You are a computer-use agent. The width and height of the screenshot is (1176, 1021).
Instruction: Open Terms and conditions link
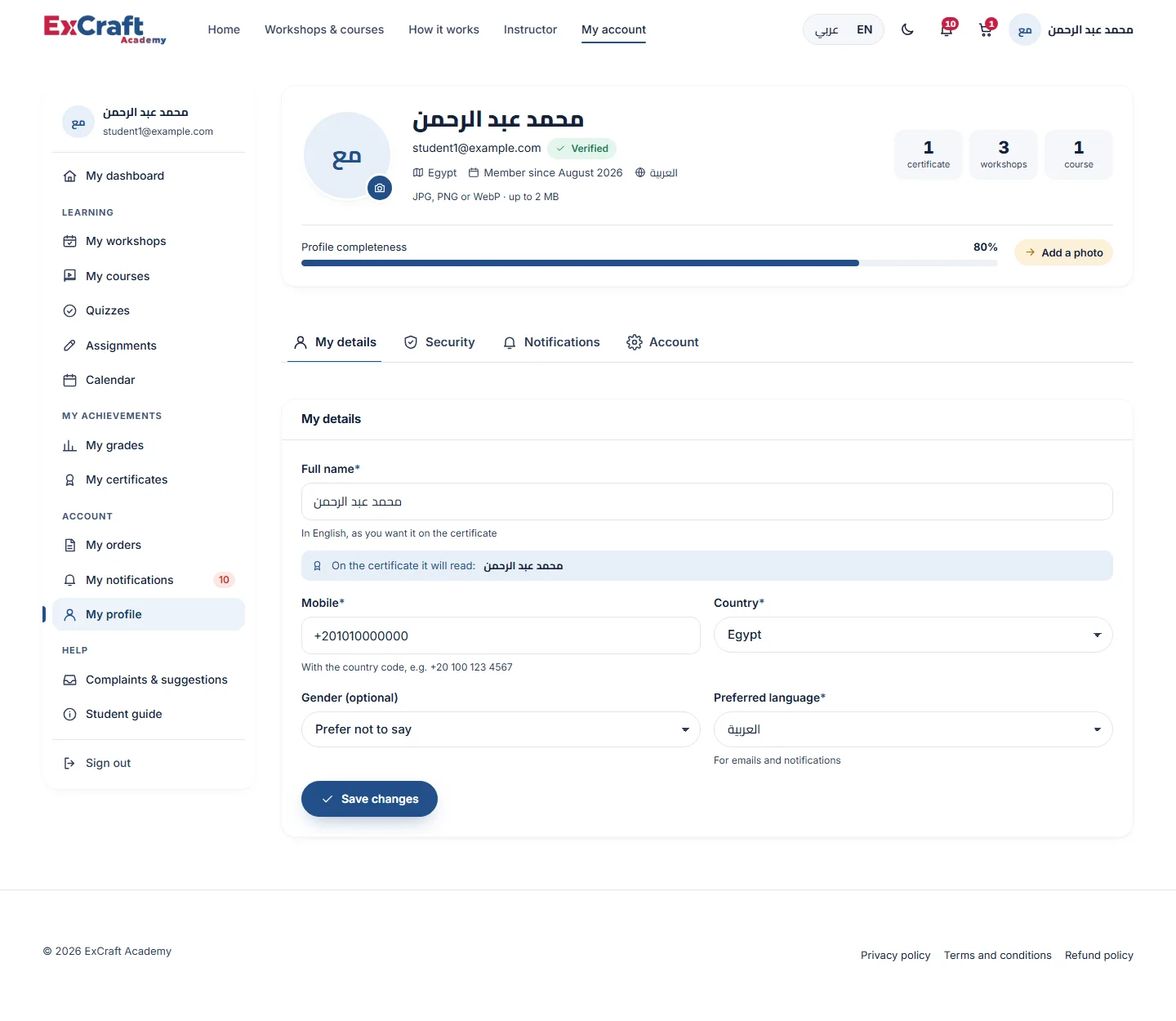tap(997, 955)
